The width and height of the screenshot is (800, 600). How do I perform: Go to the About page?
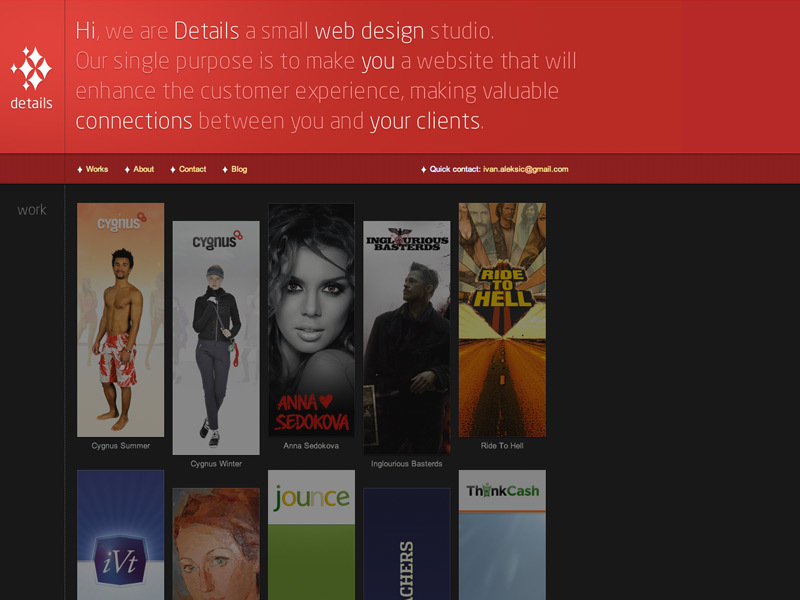(x=143, y=169)
